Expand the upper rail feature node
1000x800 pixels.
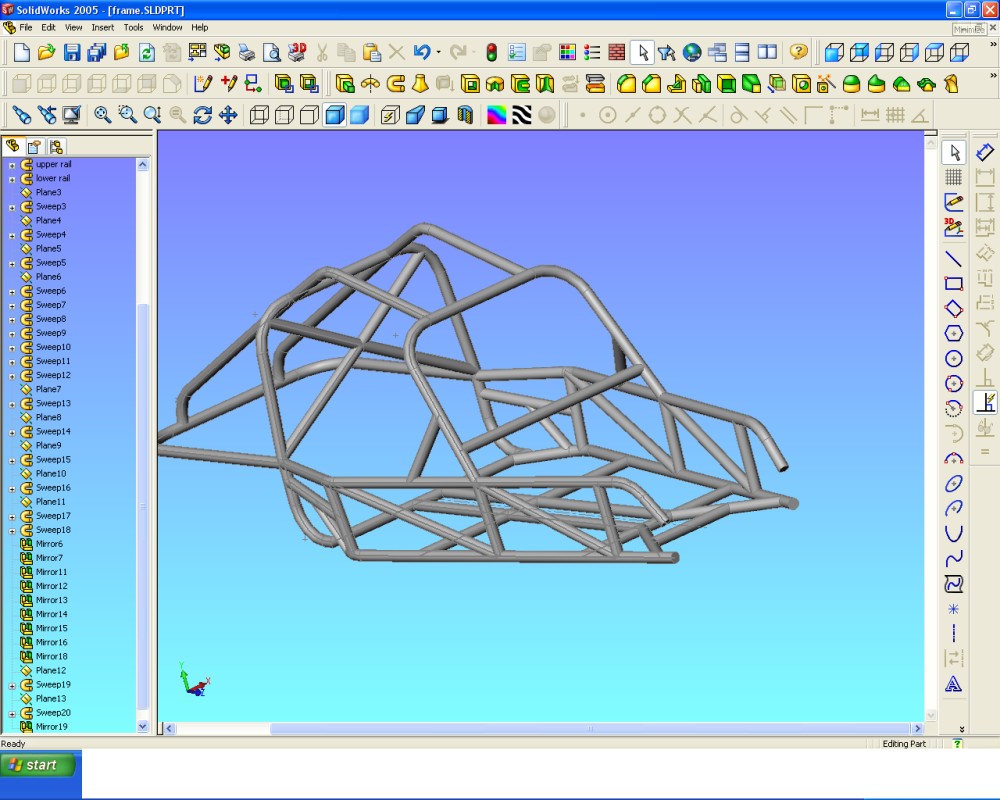12,165
